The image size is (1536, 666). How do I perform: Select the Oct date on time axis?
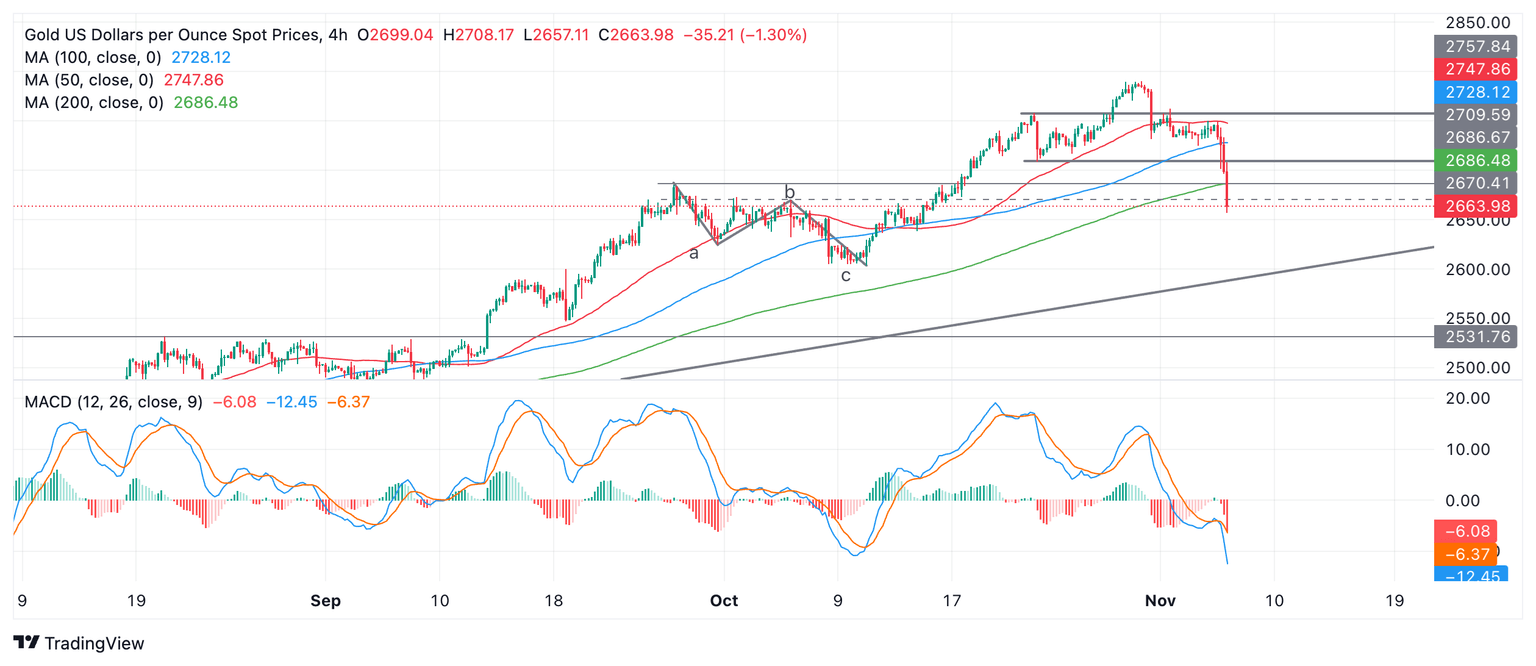coord(723,601)
